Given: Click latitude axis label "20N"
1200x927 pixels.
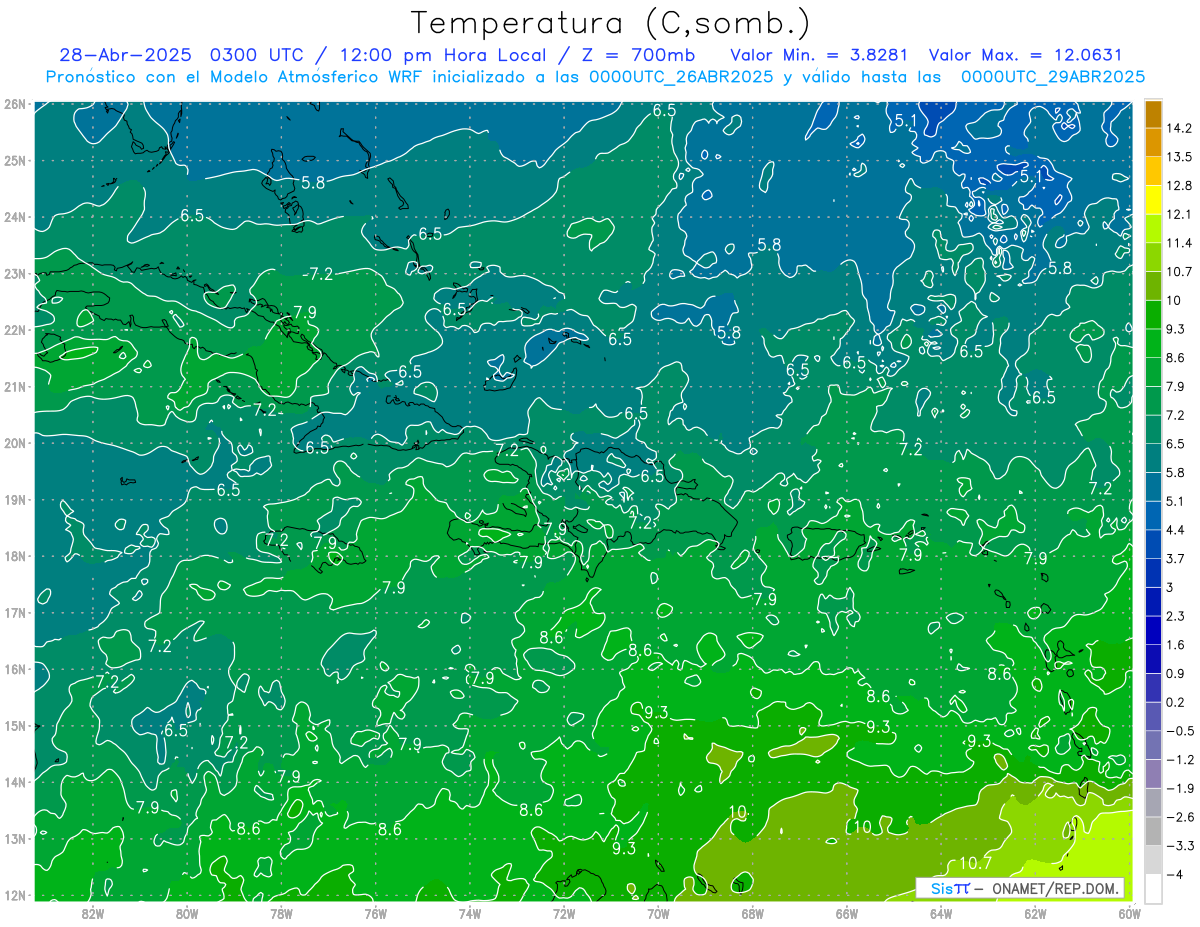Looking at the screenshot, I should [x=15, y=443].
